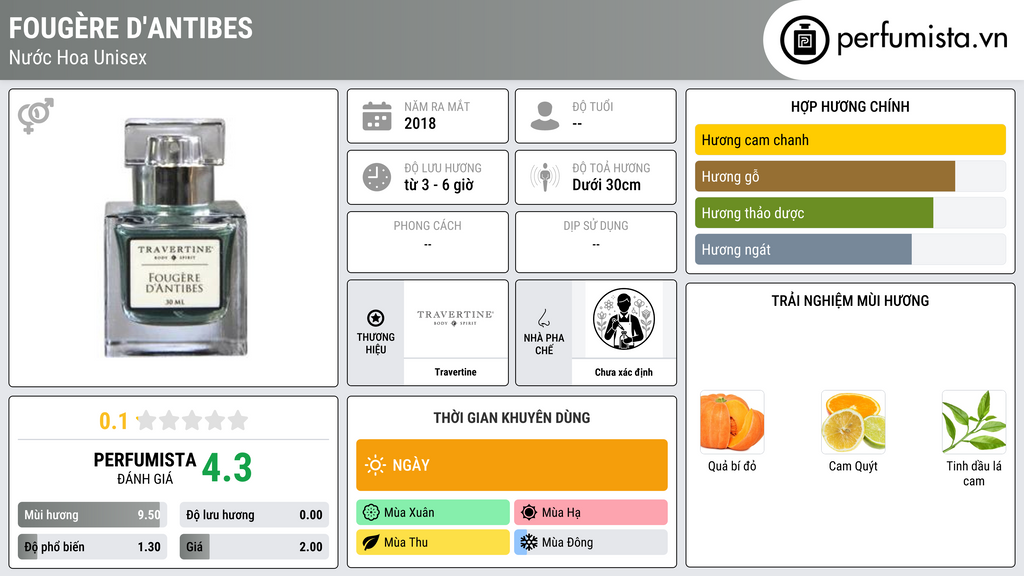Select the Tinh dầu lá cam leaf image
Screen dimensions: 1024x576
[974, 422]
